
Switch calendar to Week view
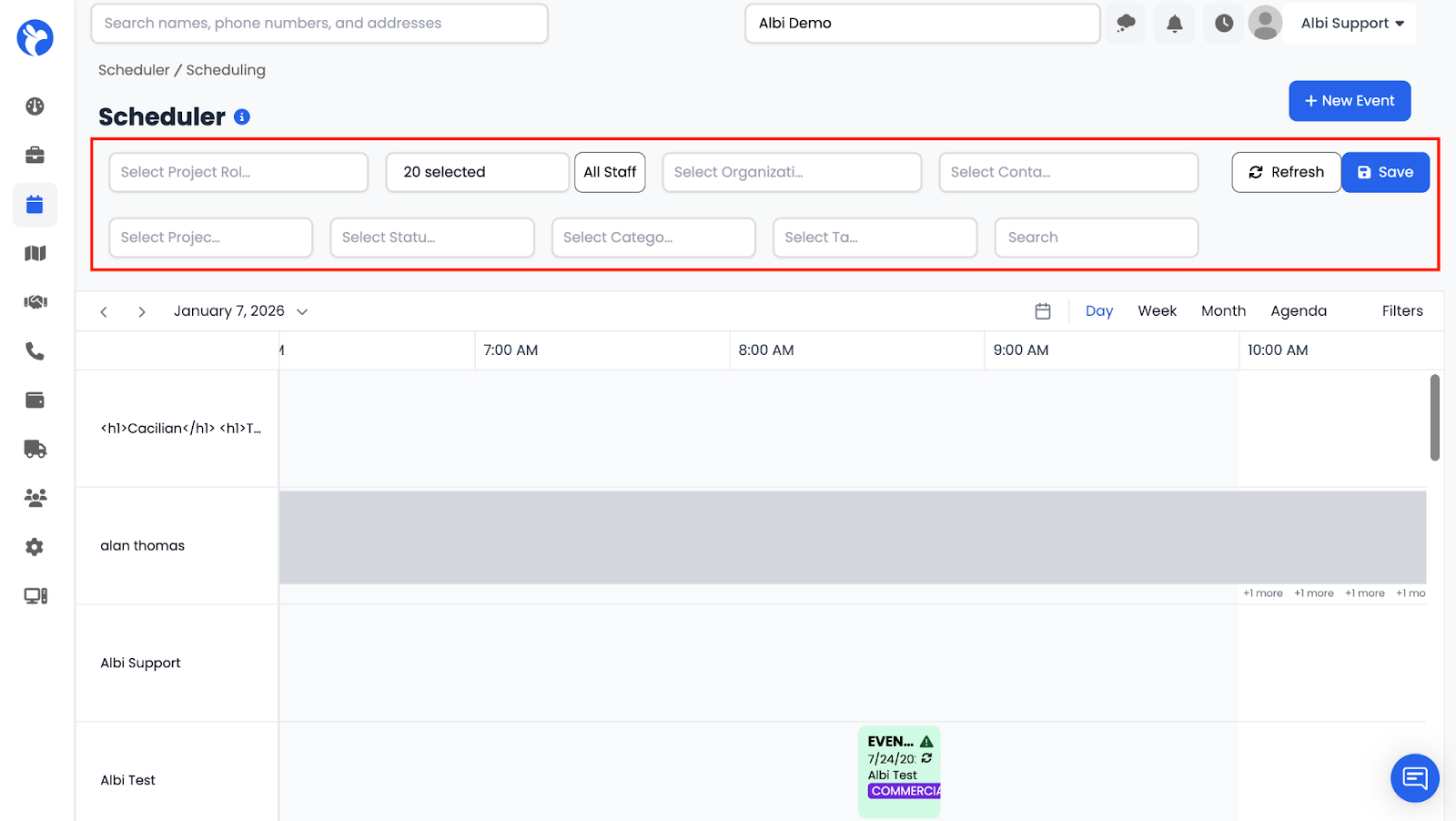pyautogui.click(x=1157, y=310)
